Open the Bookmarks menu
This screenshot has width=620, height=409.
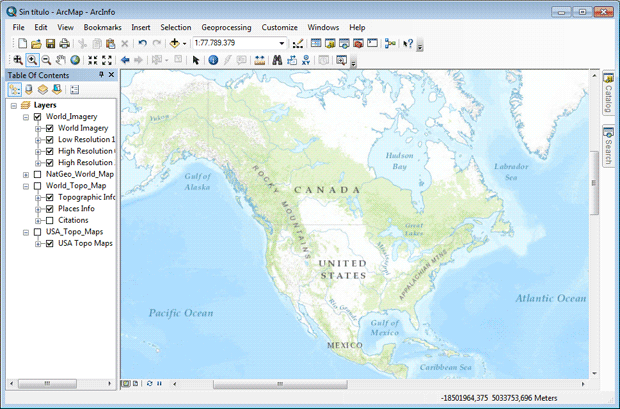point(102,27)
